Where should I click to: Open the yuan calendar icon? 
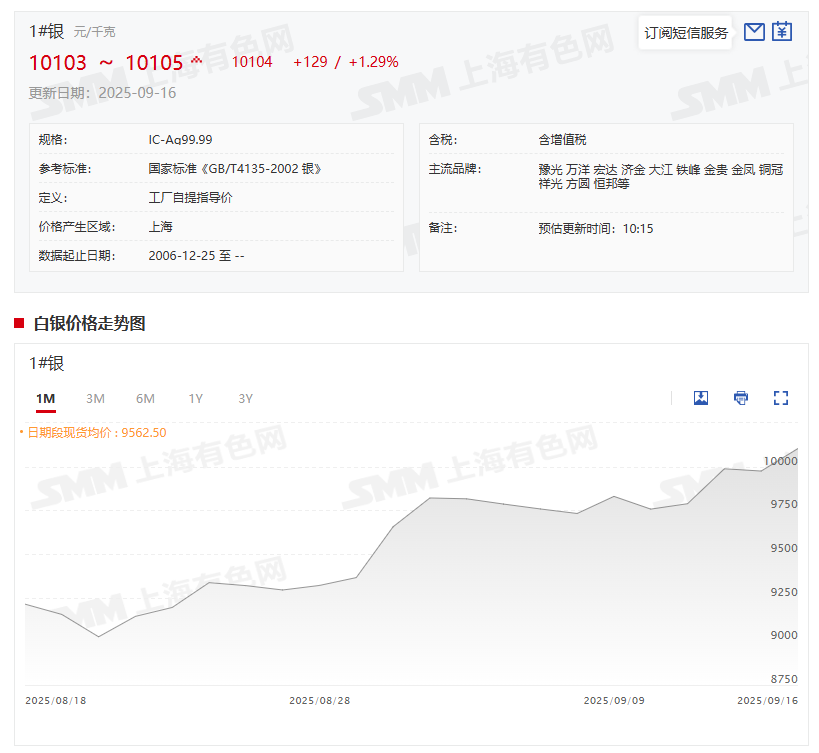click(782, 32)
